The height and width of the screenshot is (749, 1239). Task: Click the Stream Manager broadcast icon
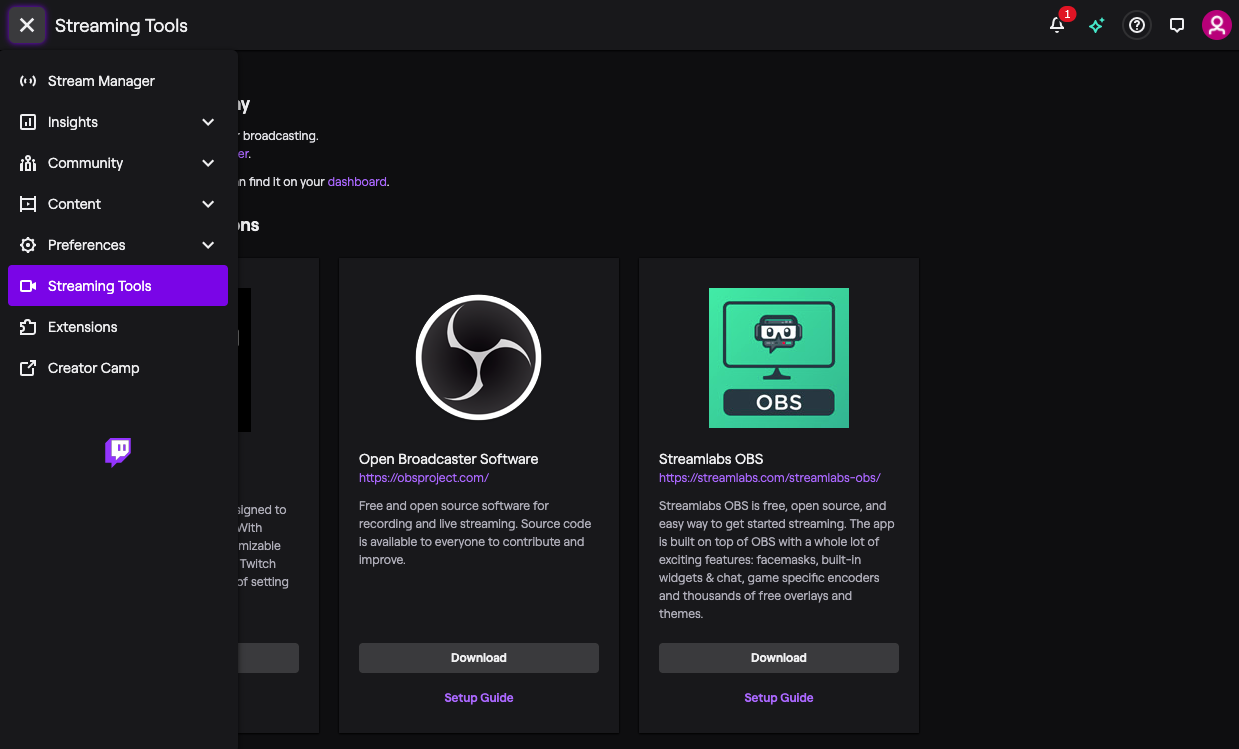(x=28, y=81)
